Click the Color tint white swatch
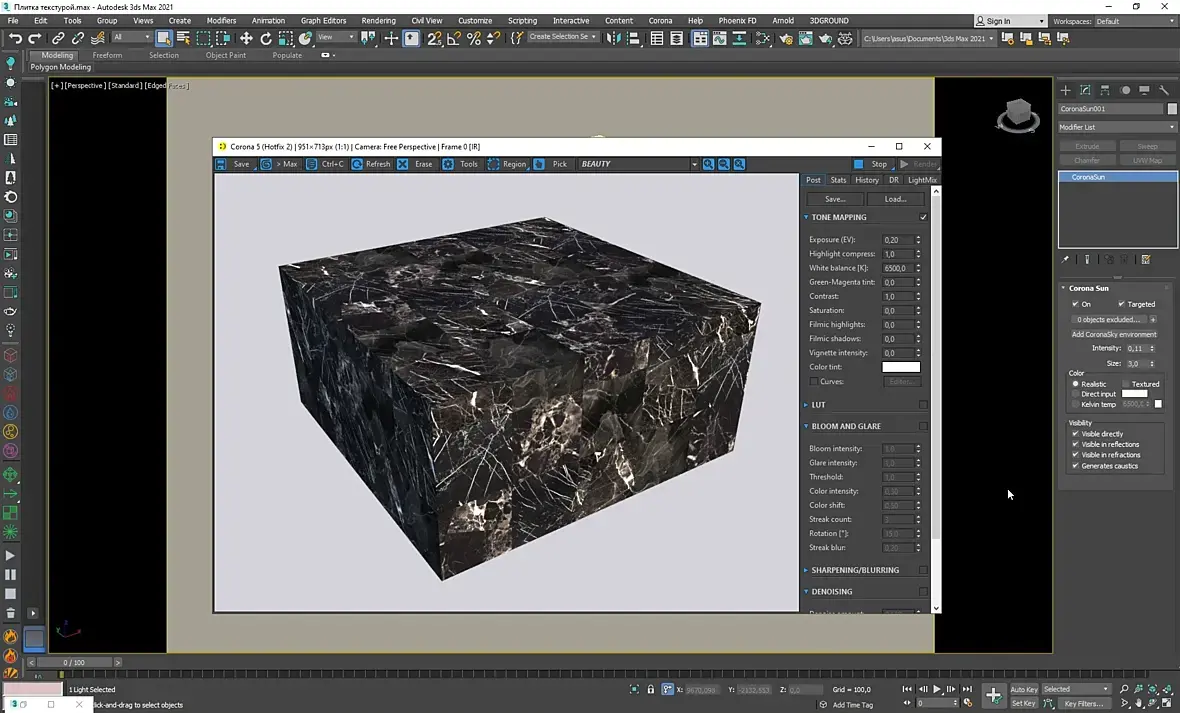1180x713 pixels. coord(900,367)
